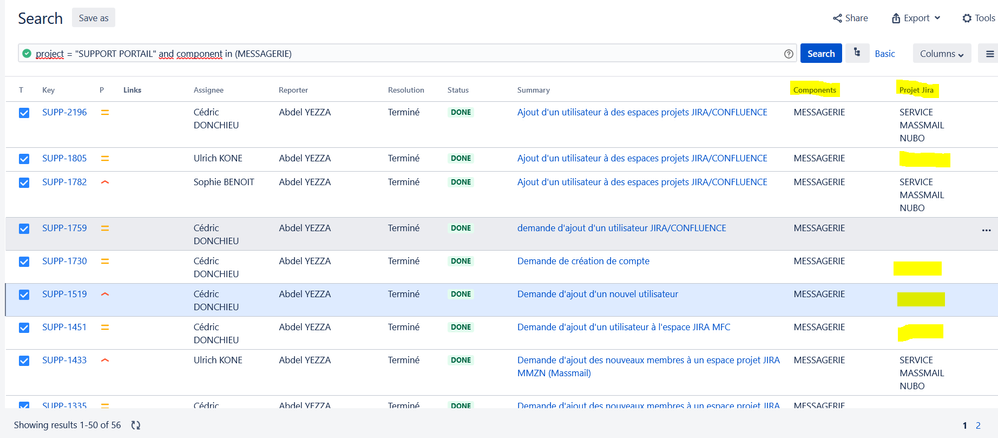
Task: Toggle the checkbox for SUPP-1433
Action: (24, 361)
